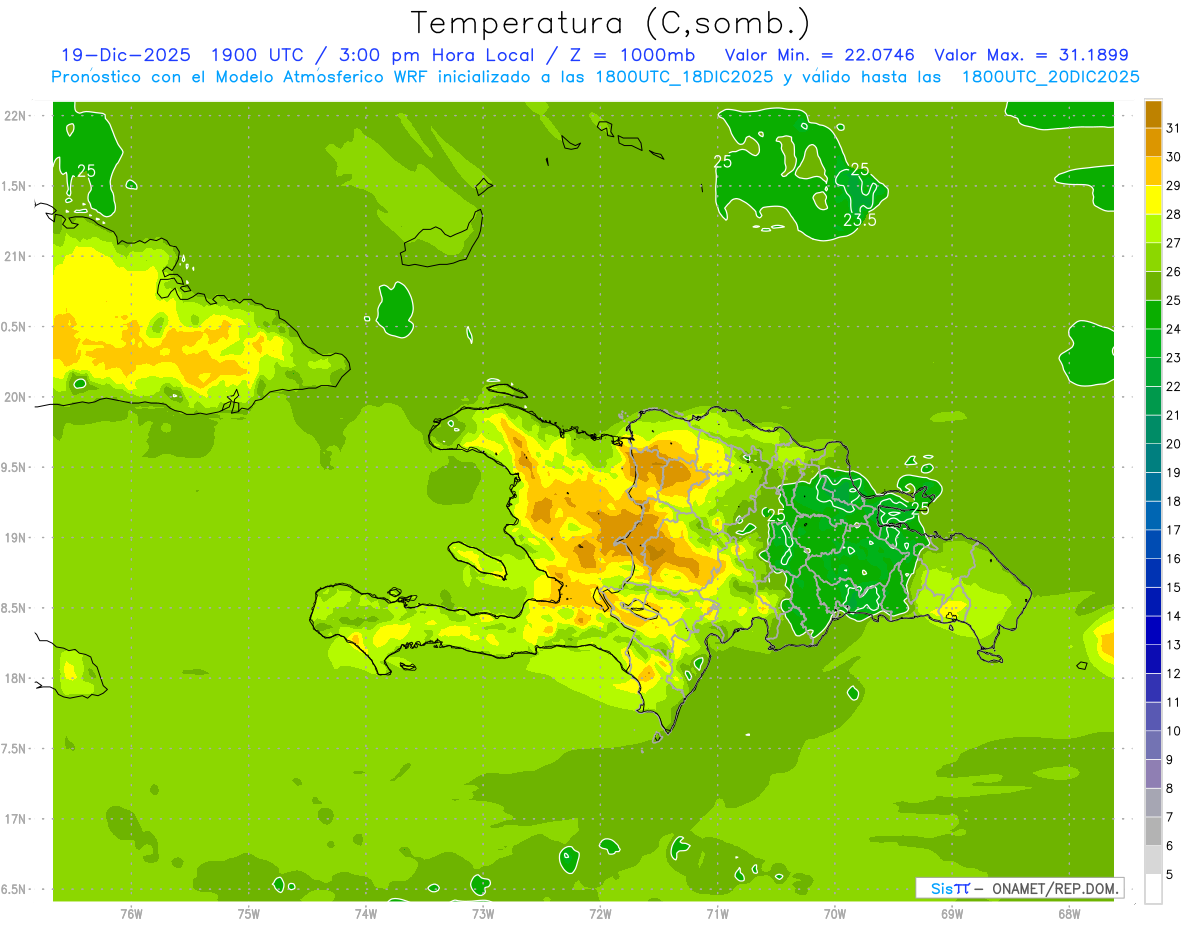Screen dimensions: 1200x927
Task: Click the "23.5" contour label
Action: pos(860,220)
